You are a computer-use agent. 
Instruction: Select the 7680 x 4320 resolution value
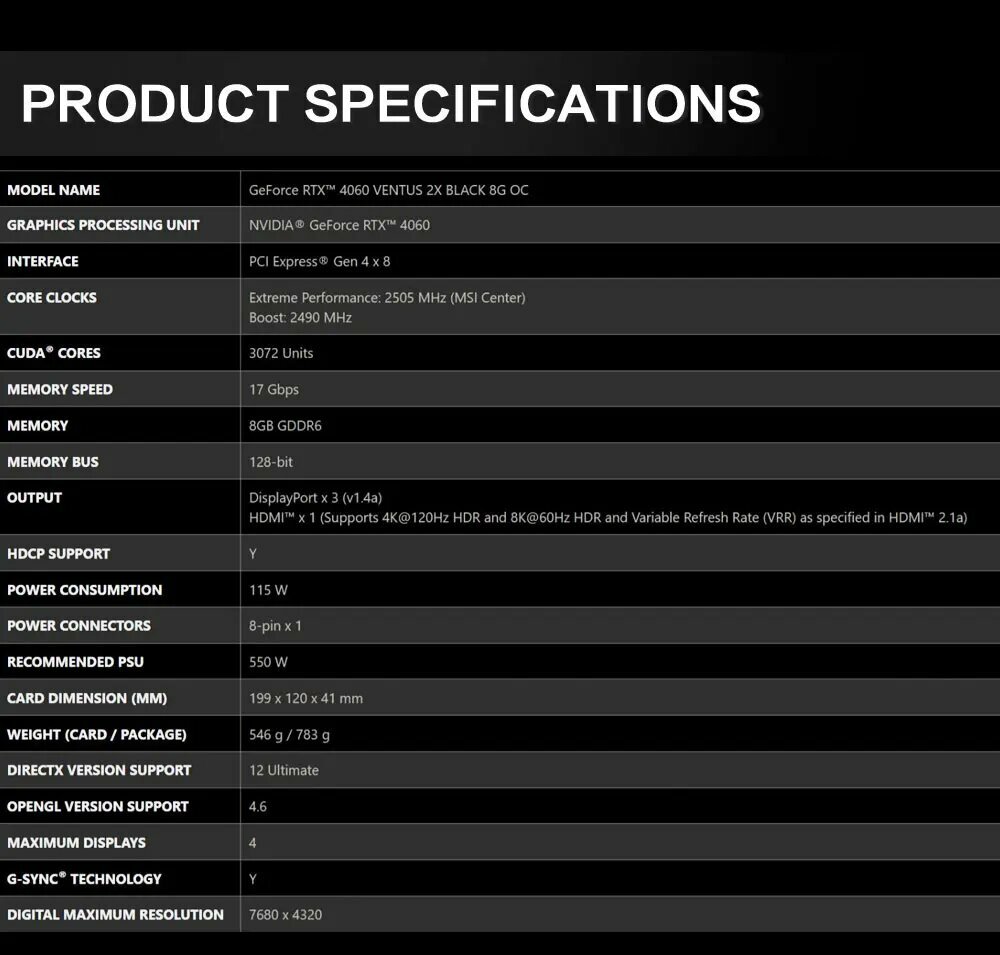pyautogui.click(x=285, y=915)
